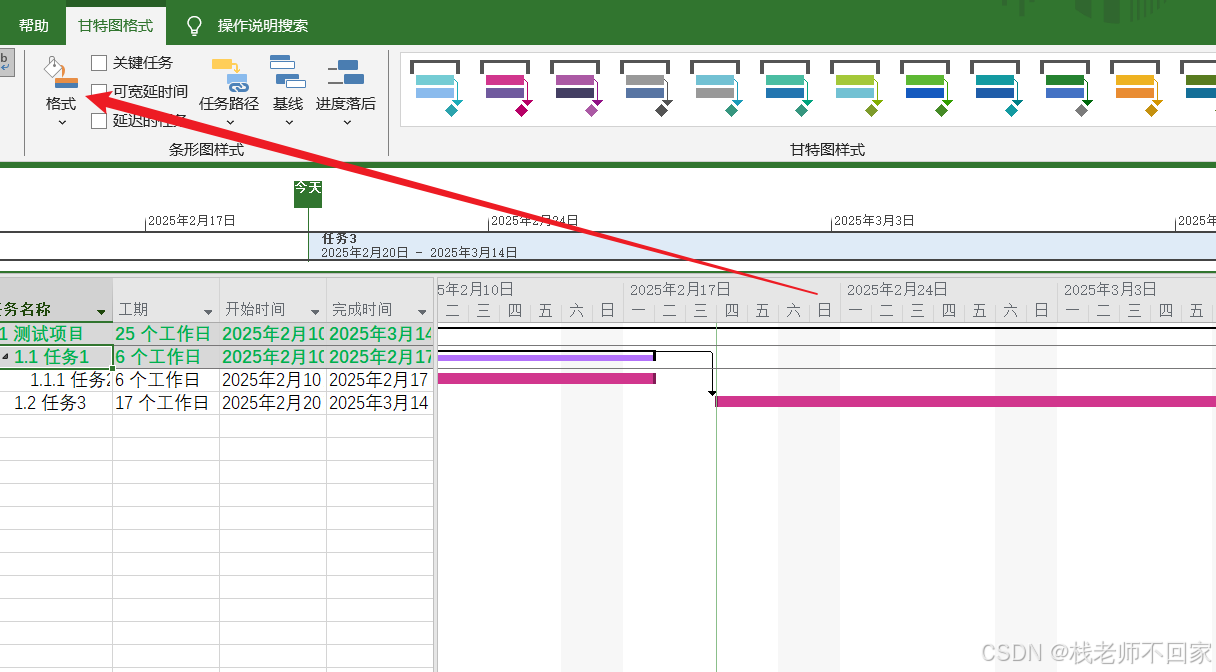Apply the teal and blue Gantt style
The width and height of the screenshot is (1216, 672).
point(784,87)
